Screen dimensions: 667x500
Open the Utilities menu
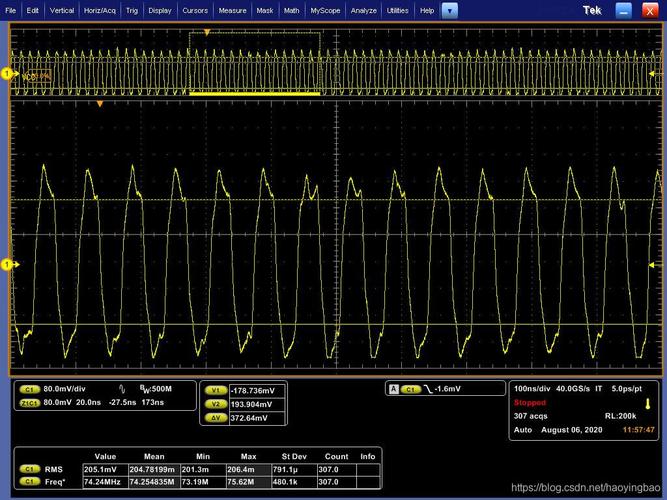pos(397,11)
